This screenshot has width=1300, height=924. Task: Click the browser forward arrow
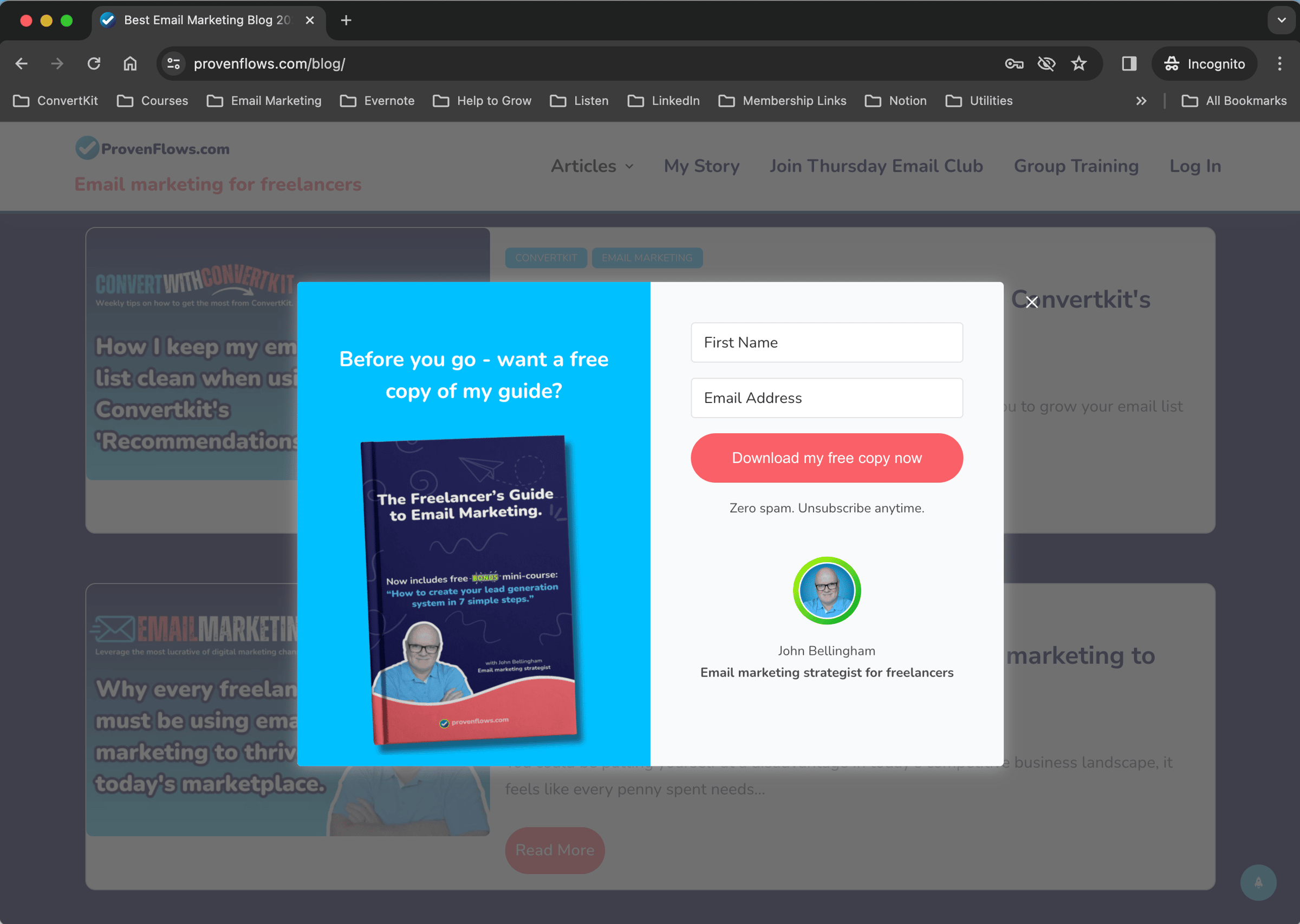coord(57,64)
